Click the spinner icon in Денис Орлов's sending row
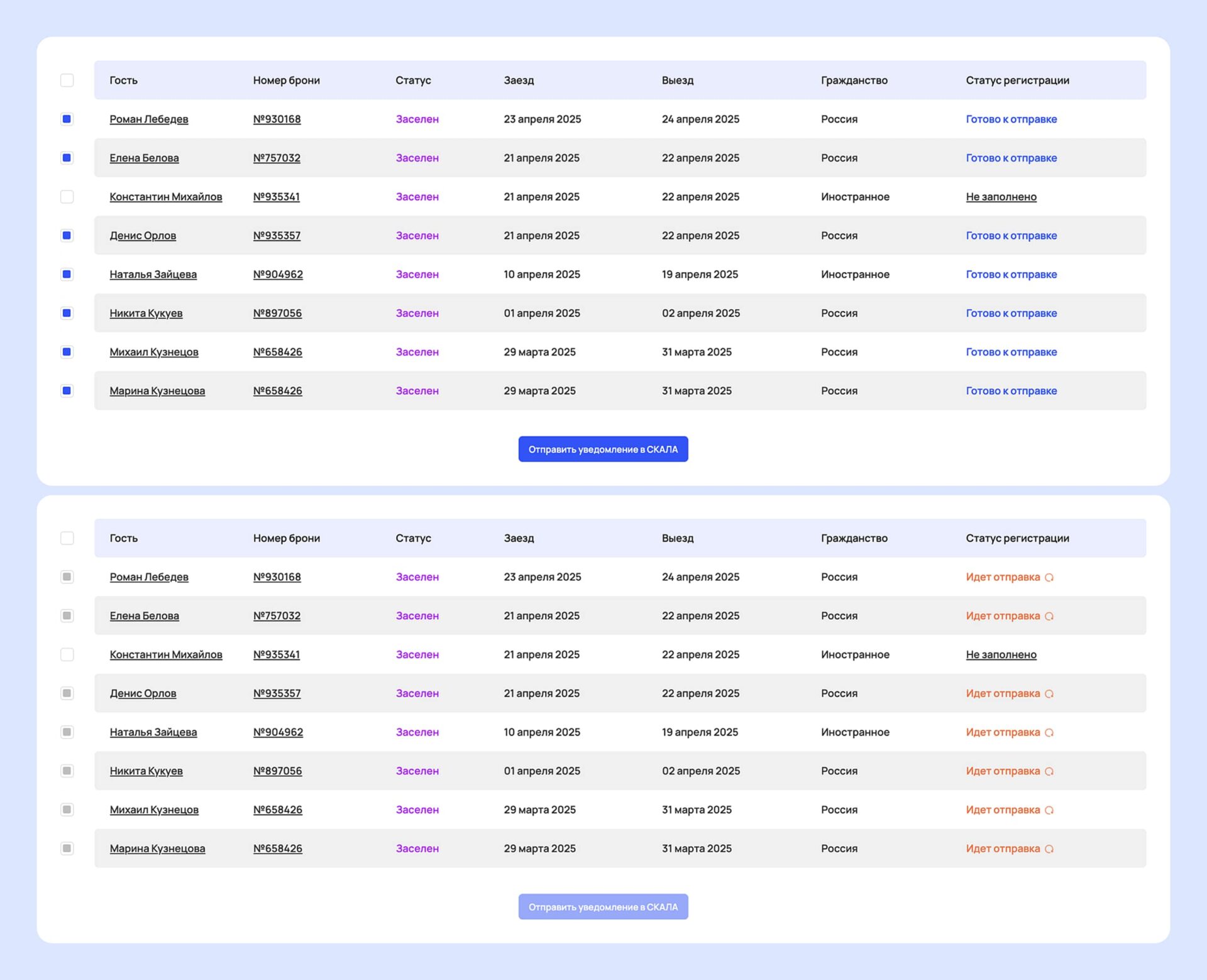 1049,693
